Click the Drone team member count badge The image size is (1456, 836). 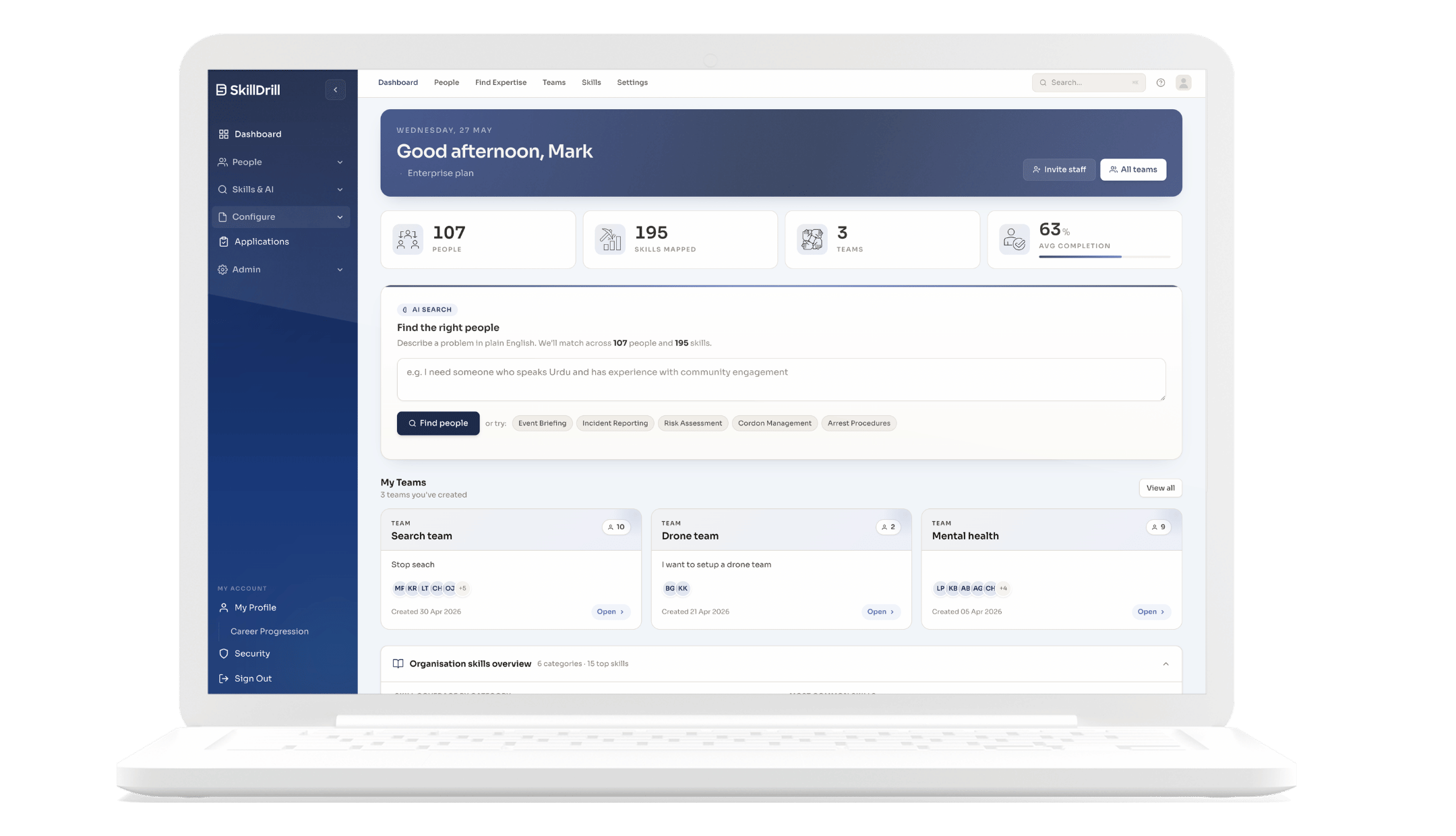coord(888,527)
